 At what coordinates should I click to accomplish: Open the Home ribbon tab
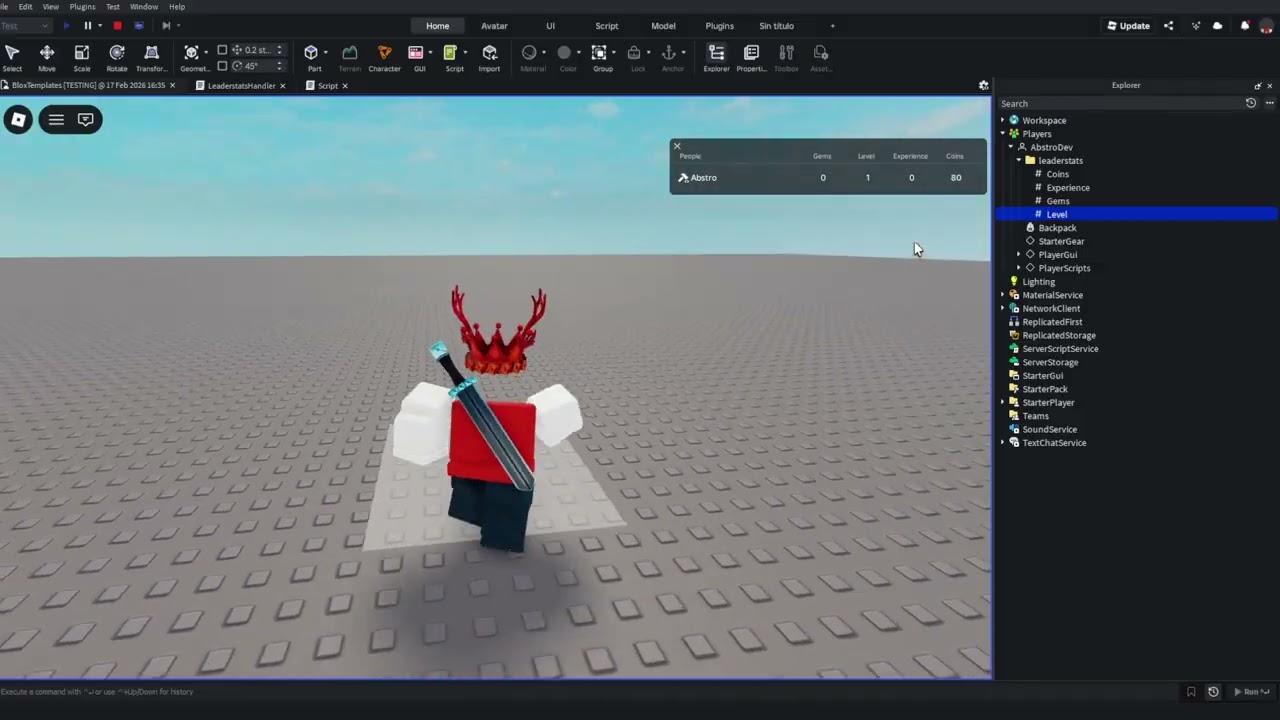tap(438, 26)
